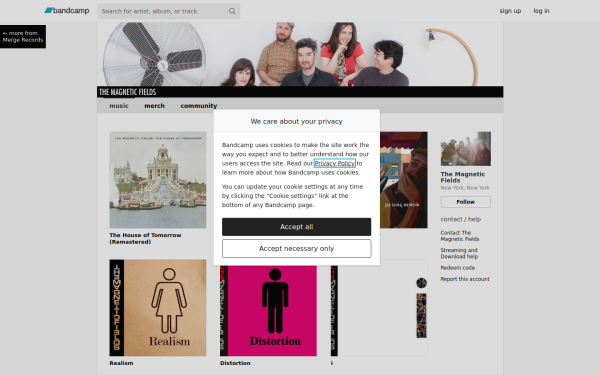Viewport: 600px width, 375px height.
Task: Open the 50 Song Memoir album cover
Action: (x=404, y=180)
